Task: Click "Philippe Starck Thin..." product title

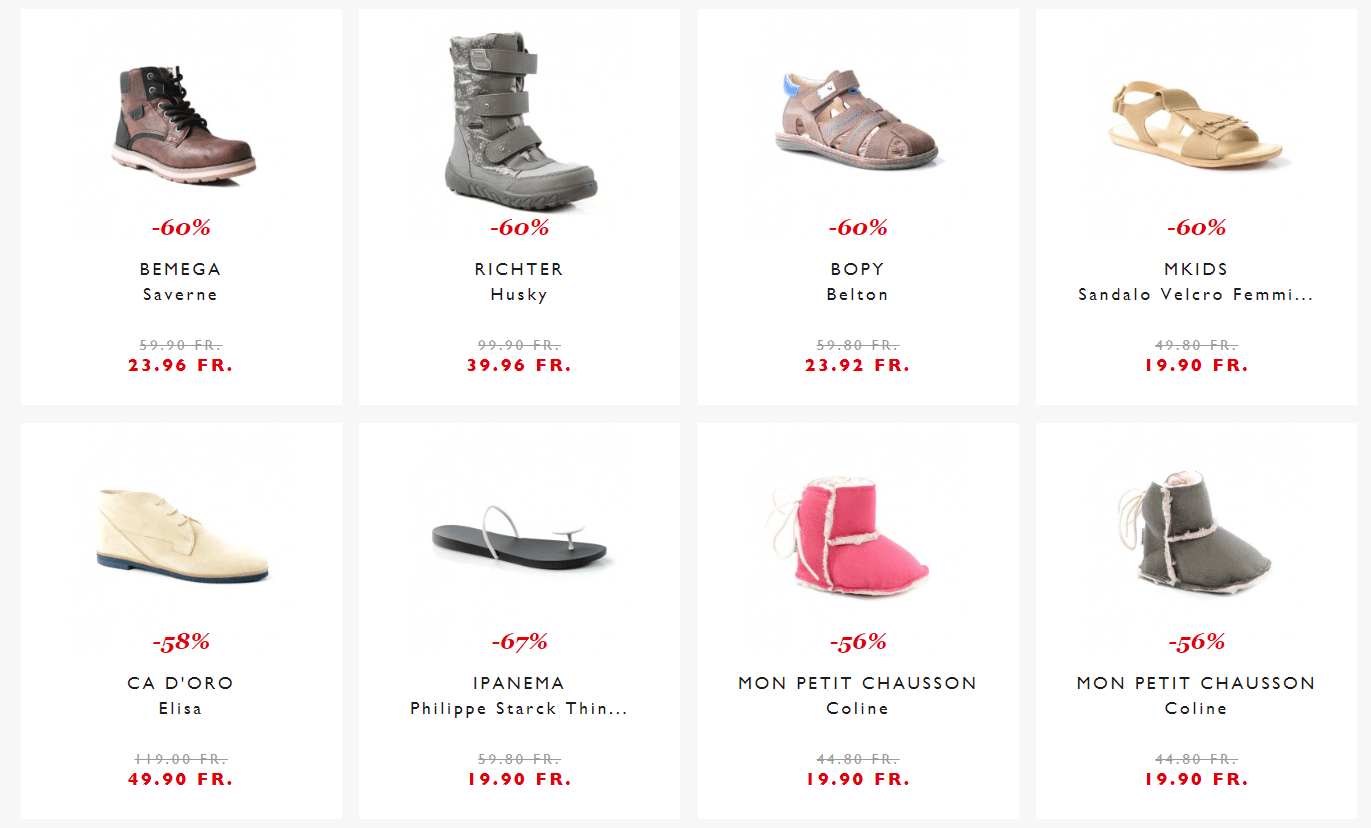Action: 519,709
